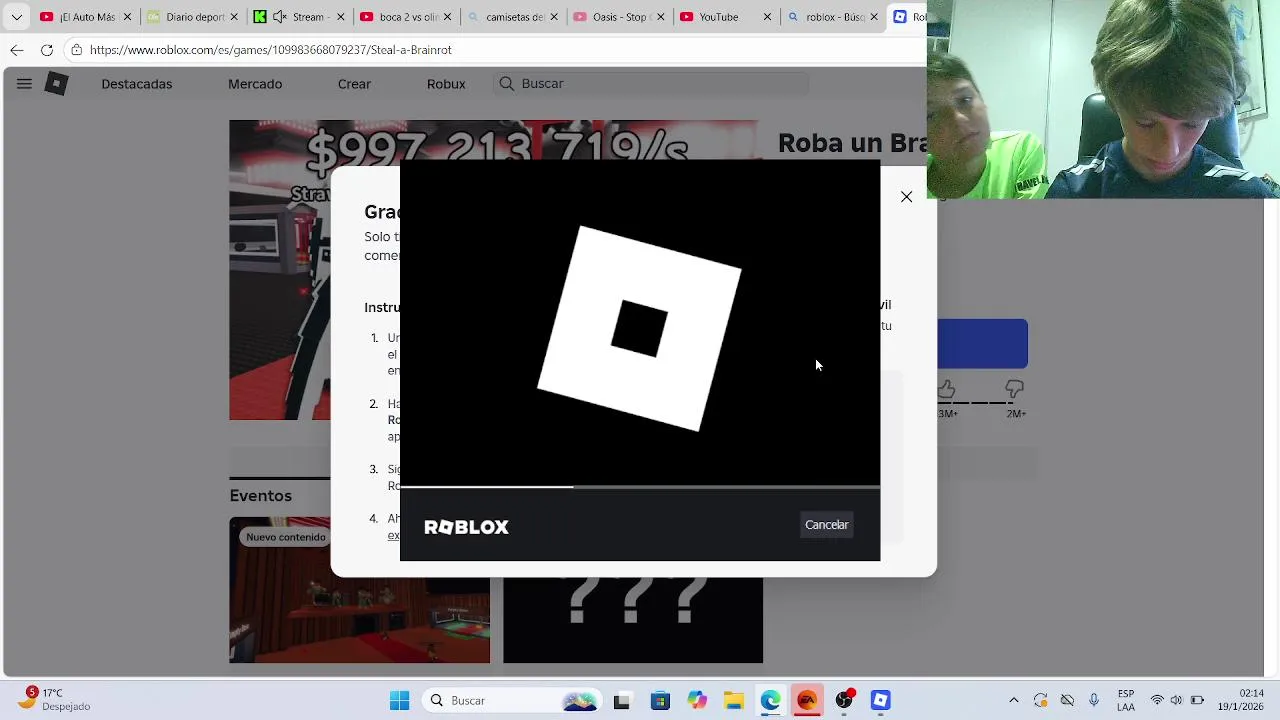Open the EA app in the taskbar
The width and height of the screenshot is (1280, 720).
tap(807, 701)
